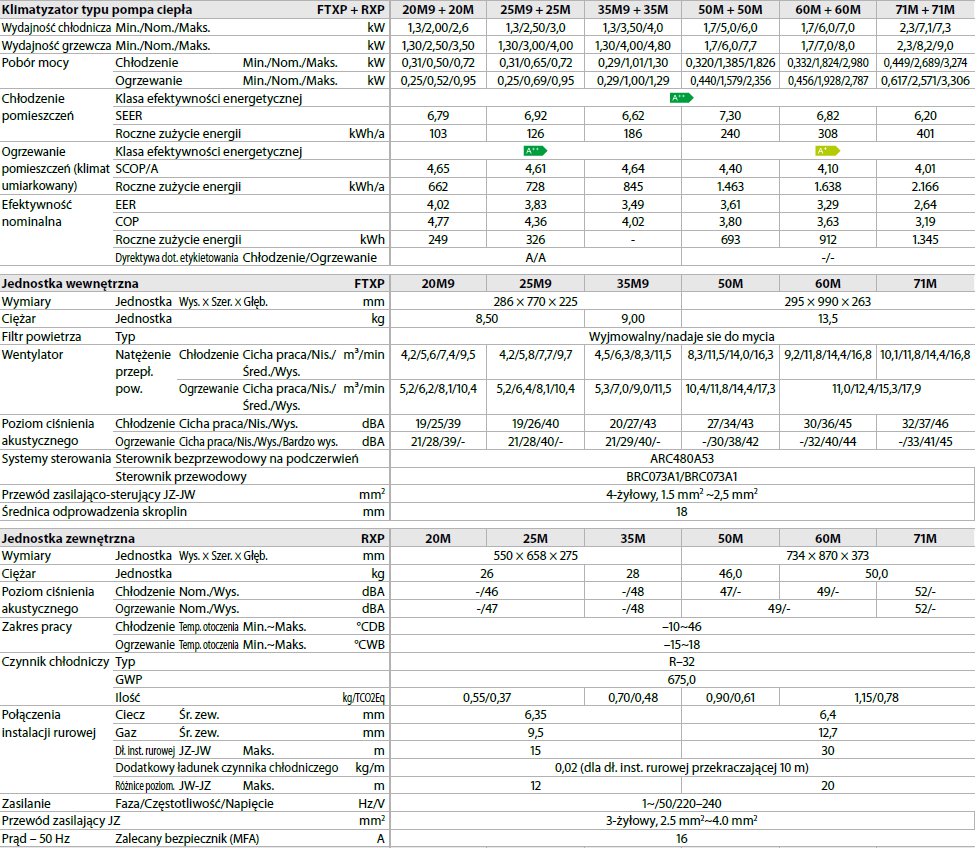Click nominal annual energy value '1.345'
The height and width of the screenshot is (848, 977).
[925, 239]
